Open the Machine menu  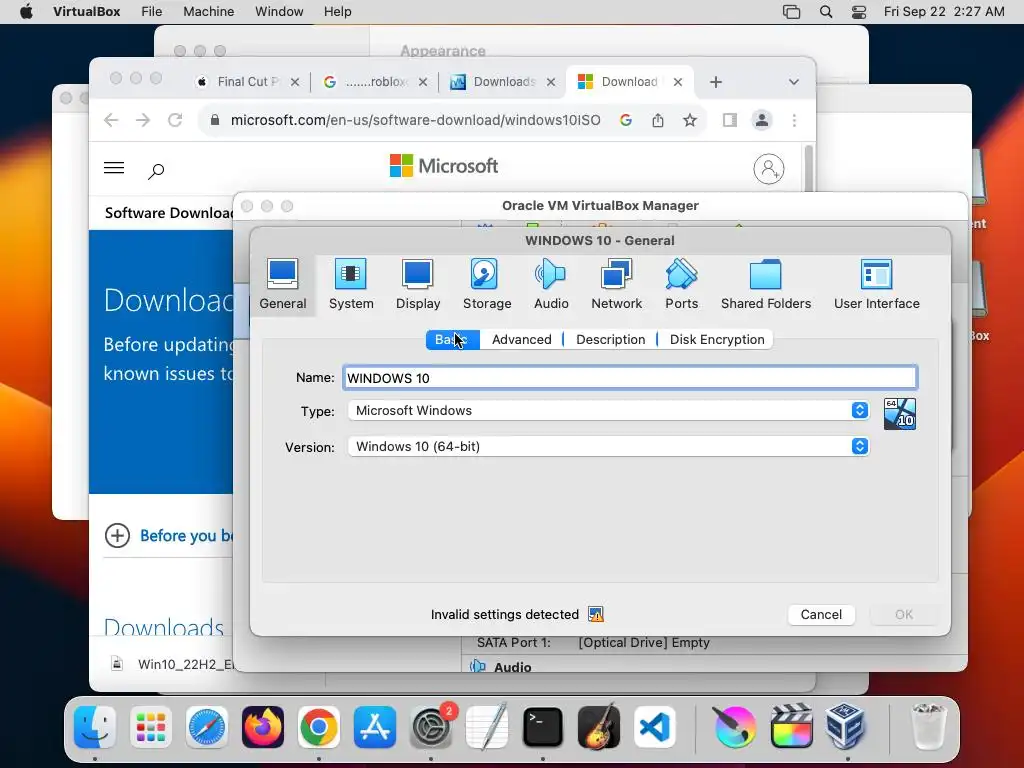tap(208, 12)
